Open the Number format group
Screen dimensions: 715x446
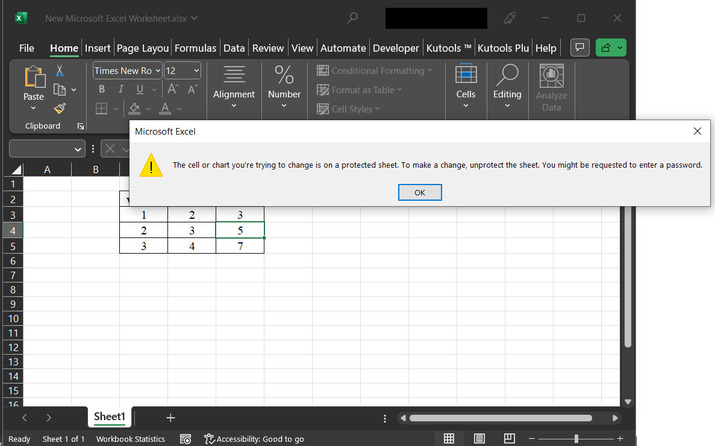click(284, 87)
